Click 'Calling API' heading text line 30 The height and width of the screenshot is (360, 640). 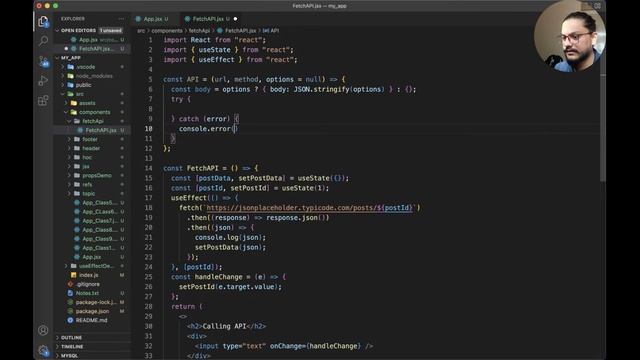(224, 326)
